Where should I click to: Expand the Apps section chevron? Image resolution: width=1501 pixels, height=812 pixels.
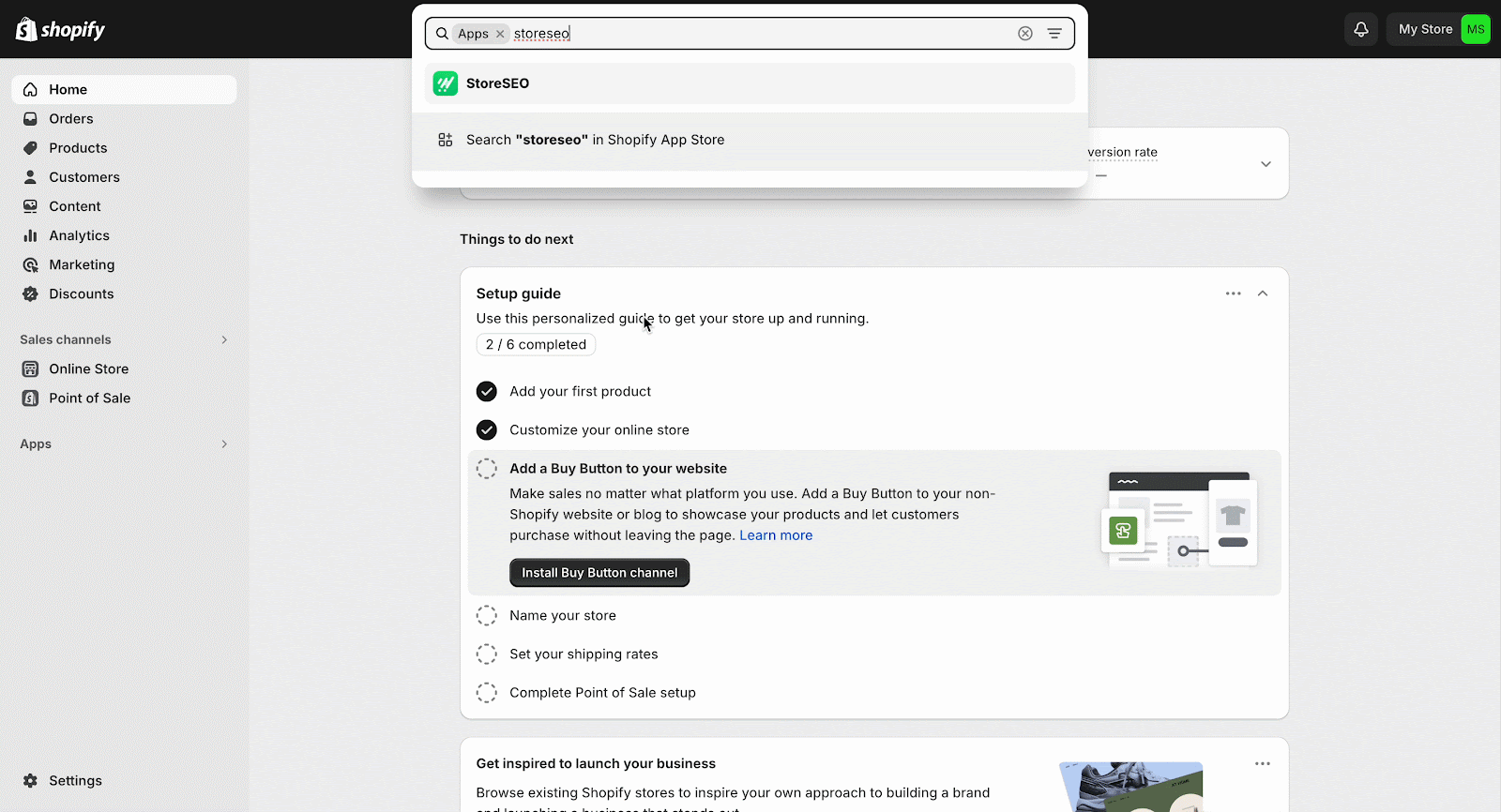coord(224,444)
